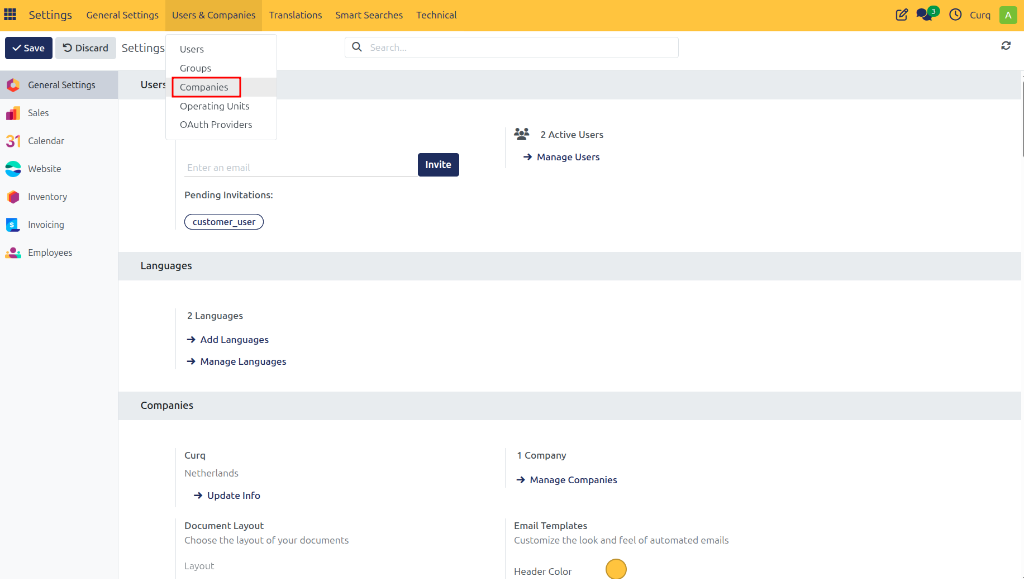1024x579 pixels.
Task: Open the Smart Searches menu
Action: 369,15
